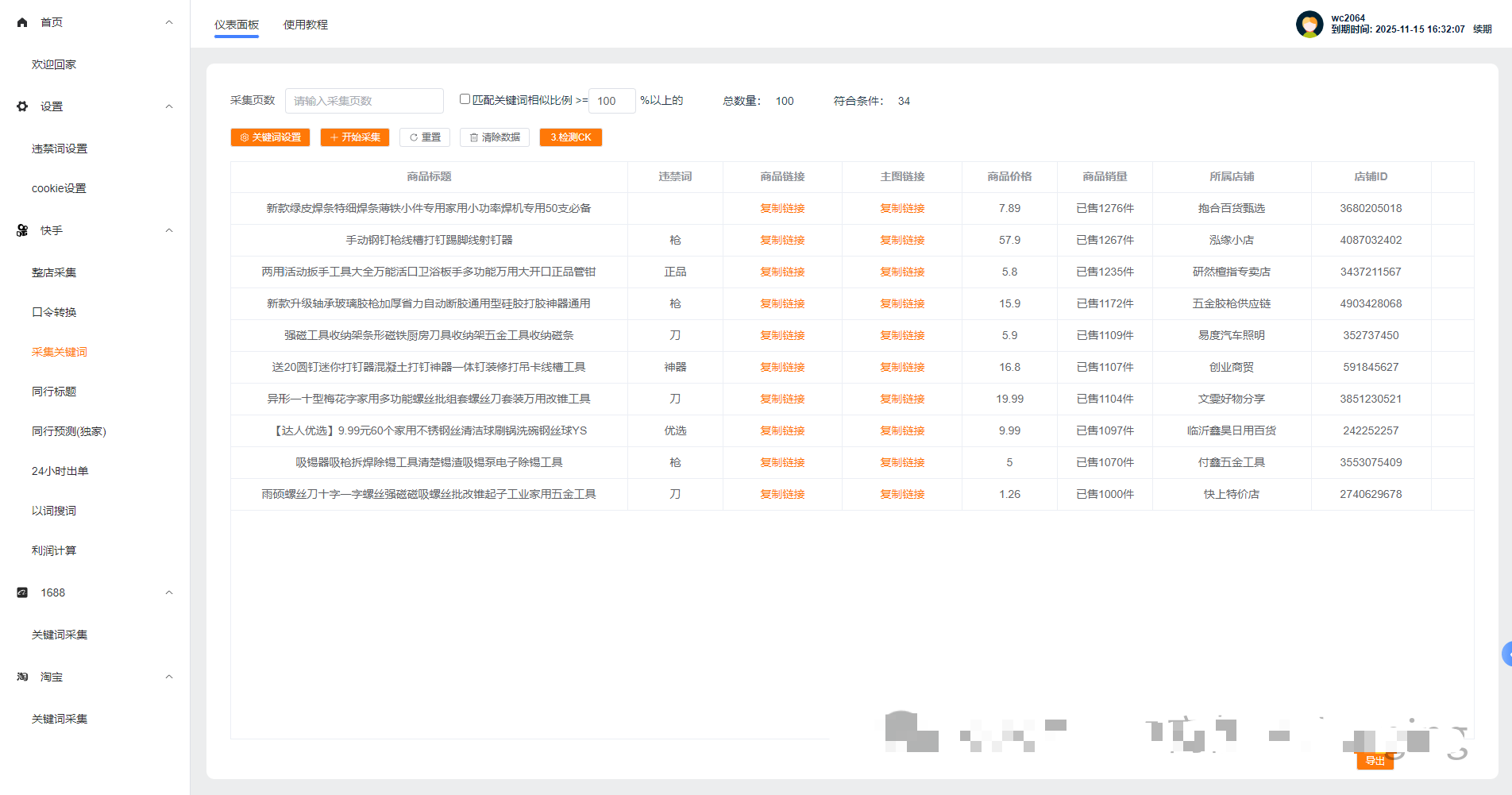Switch to the 使用教程 tab
This screenshot has width=1512, height=795.
coord(305,25)
